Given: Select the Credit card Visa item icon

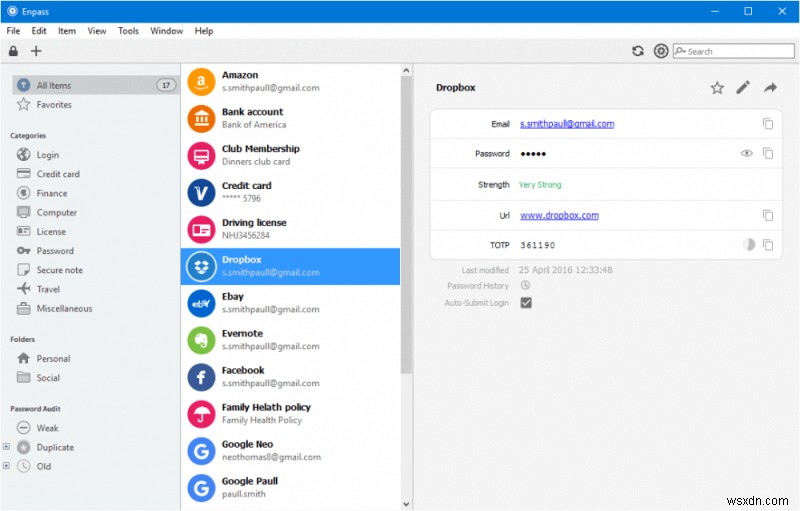Looking at the screenshot, I should [201, 192].
